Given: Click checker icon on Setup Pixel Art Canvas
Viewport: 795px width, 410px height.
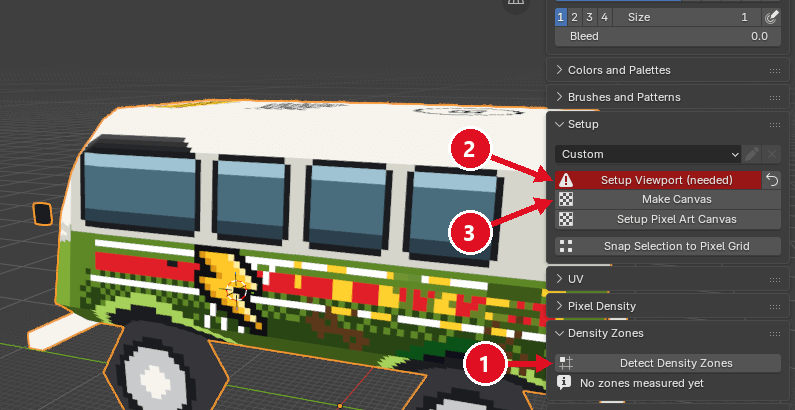Looking at the screenshot, I should coord(566,219).
